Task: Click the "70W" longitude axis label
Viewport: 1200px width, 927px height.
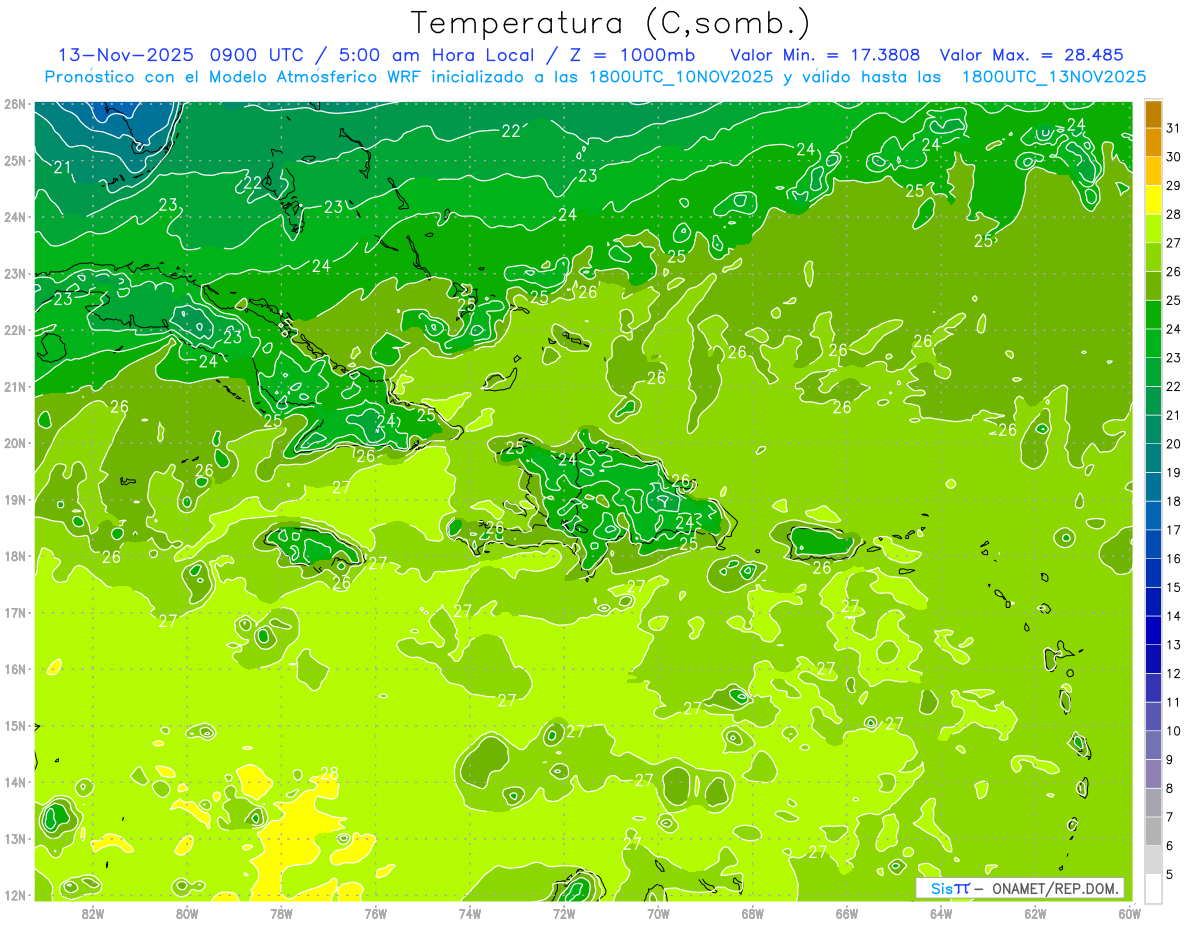Action: click(x=658, y=913)
